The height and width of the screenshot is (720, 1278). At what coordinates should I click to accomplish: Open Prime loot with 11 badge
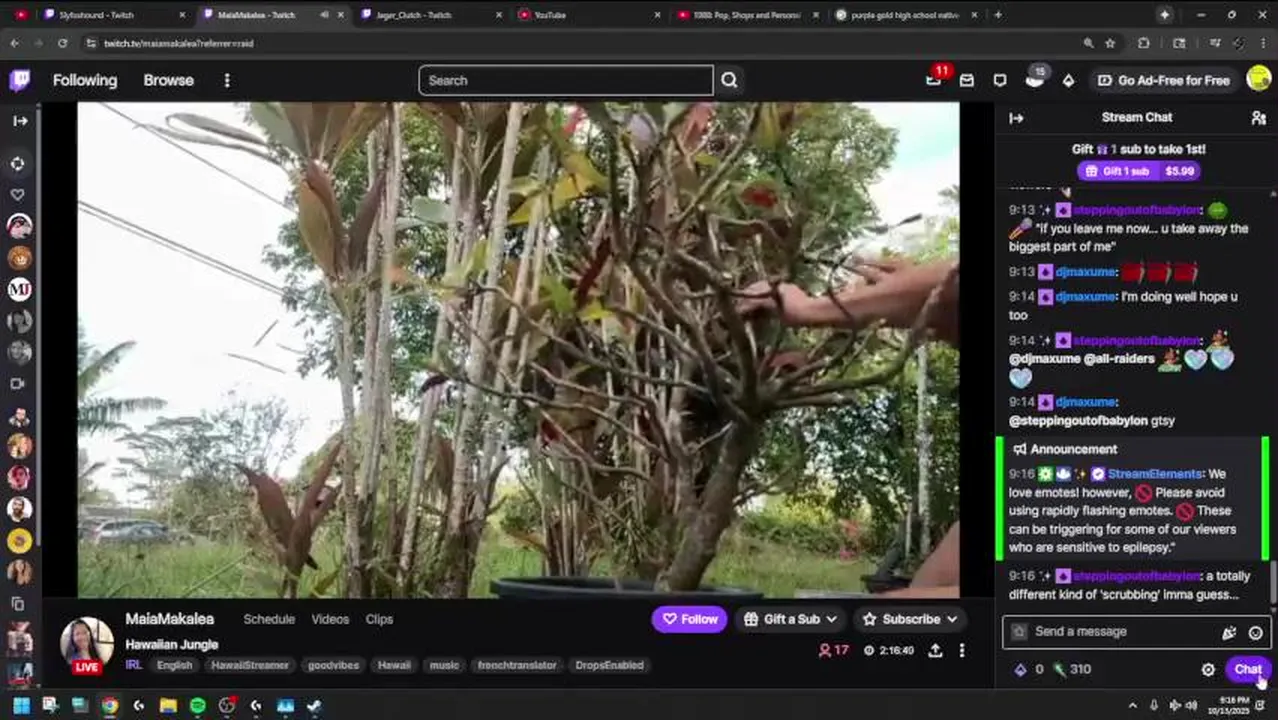934,79
